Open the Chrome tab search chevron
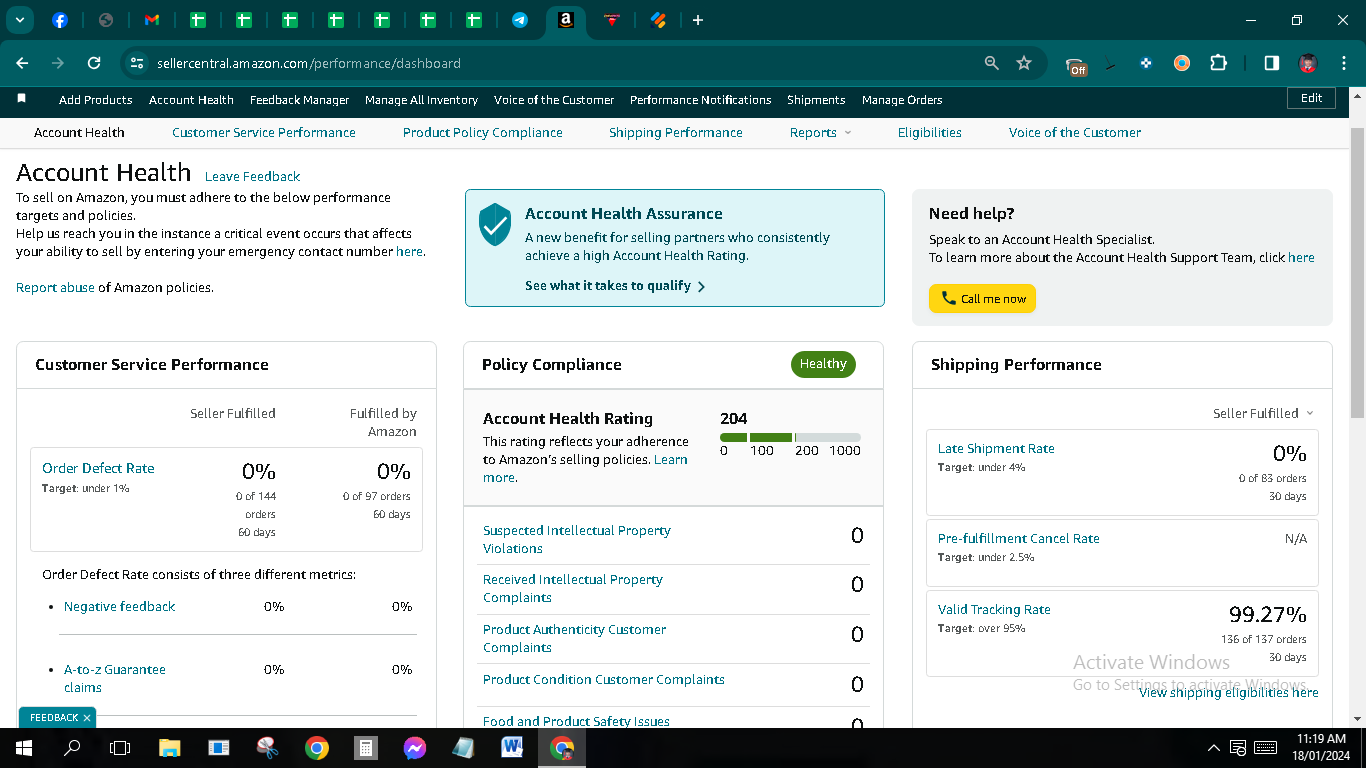The image size is (1366, 768). (x=20, y=20)
